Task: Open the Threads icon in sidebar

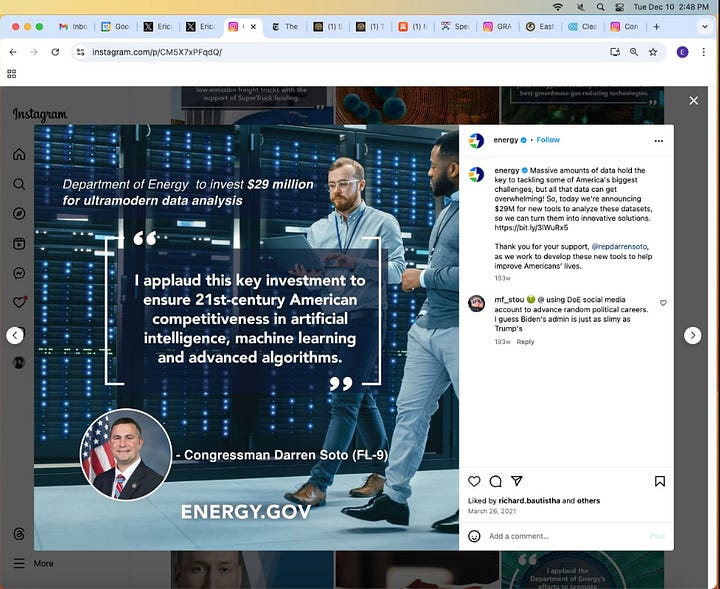Action: (x=19, y=534)
